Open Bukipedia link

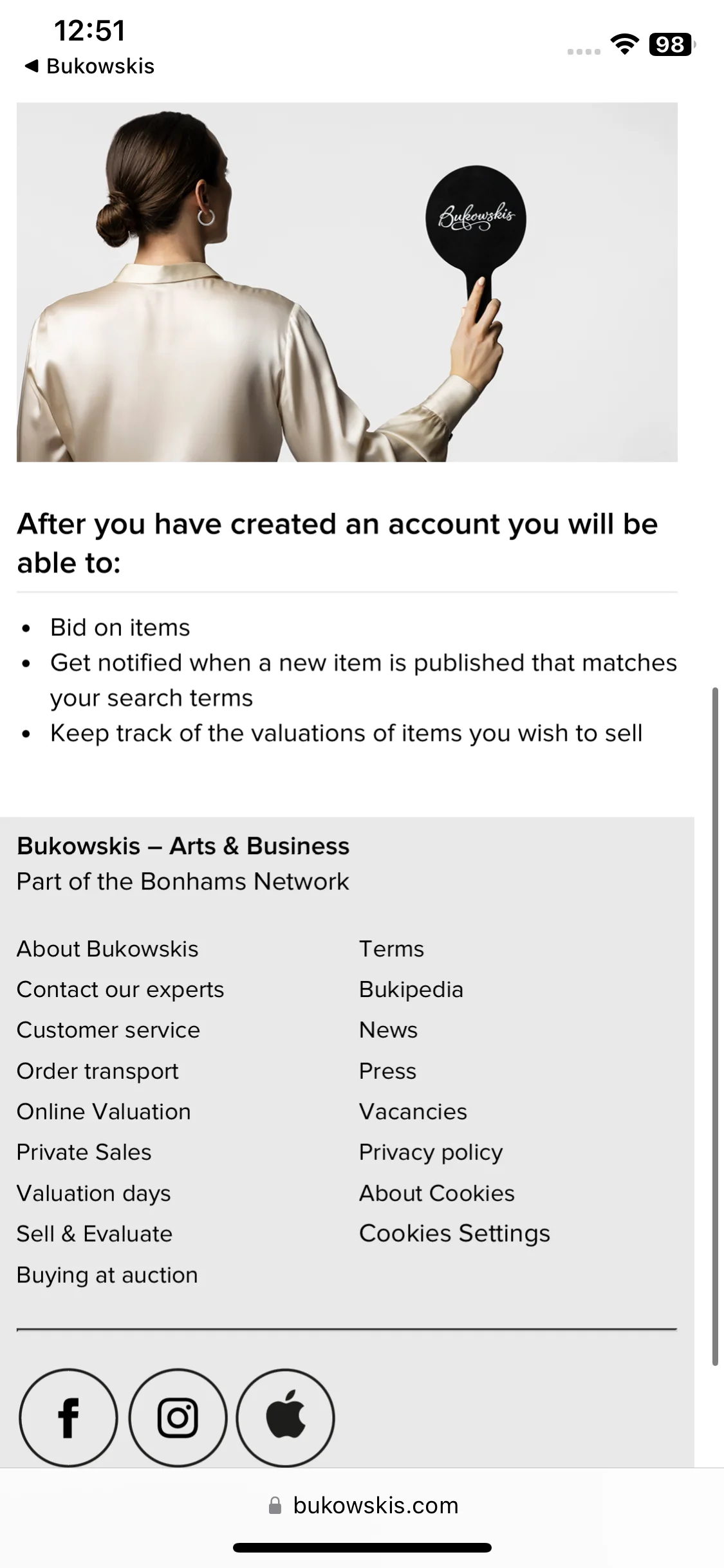(411, 989)
